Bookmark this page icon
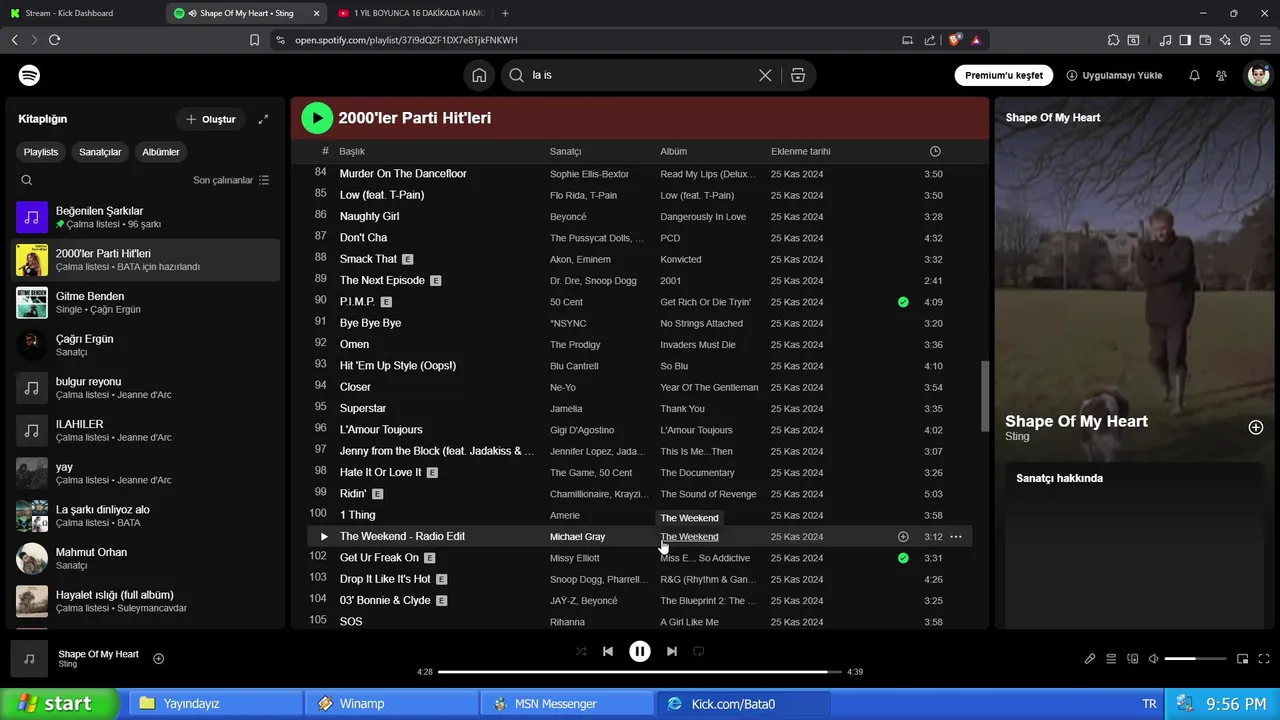Screen dimensions: 1280x720 click(254, 40)
